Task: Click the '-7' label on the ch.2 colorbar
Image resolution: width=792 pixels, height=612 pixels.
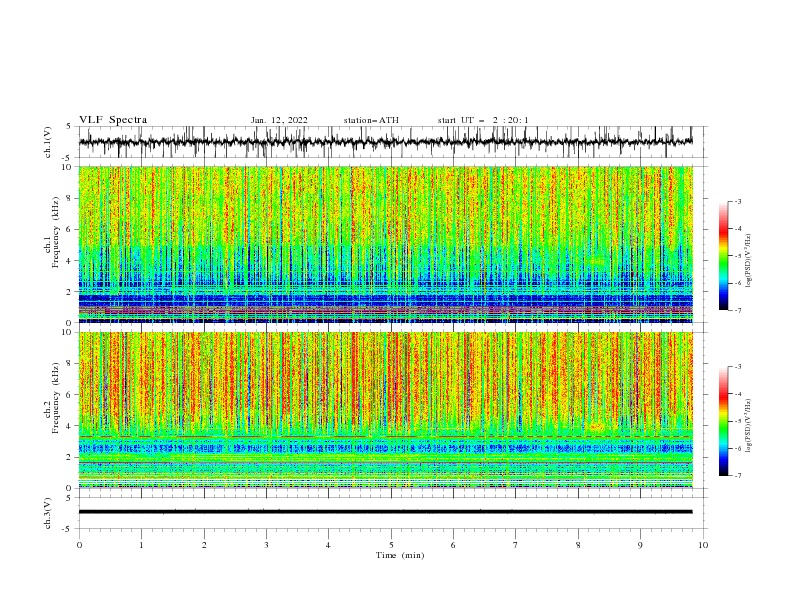Action: [x=737, y=475]
